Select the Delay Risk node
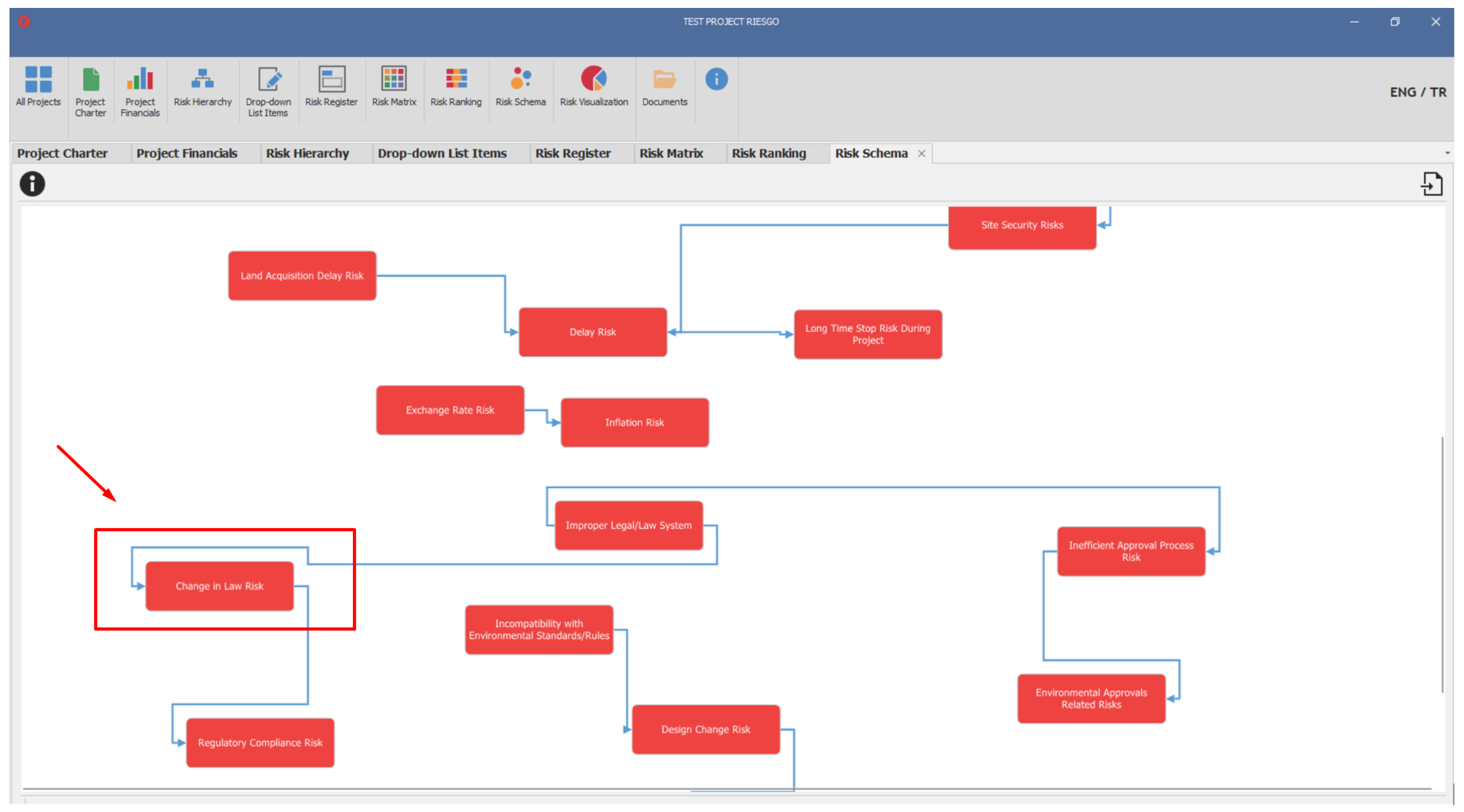The width and height of the screenshot is (1464, 812). pyautogui.click(x=592, y=332)
